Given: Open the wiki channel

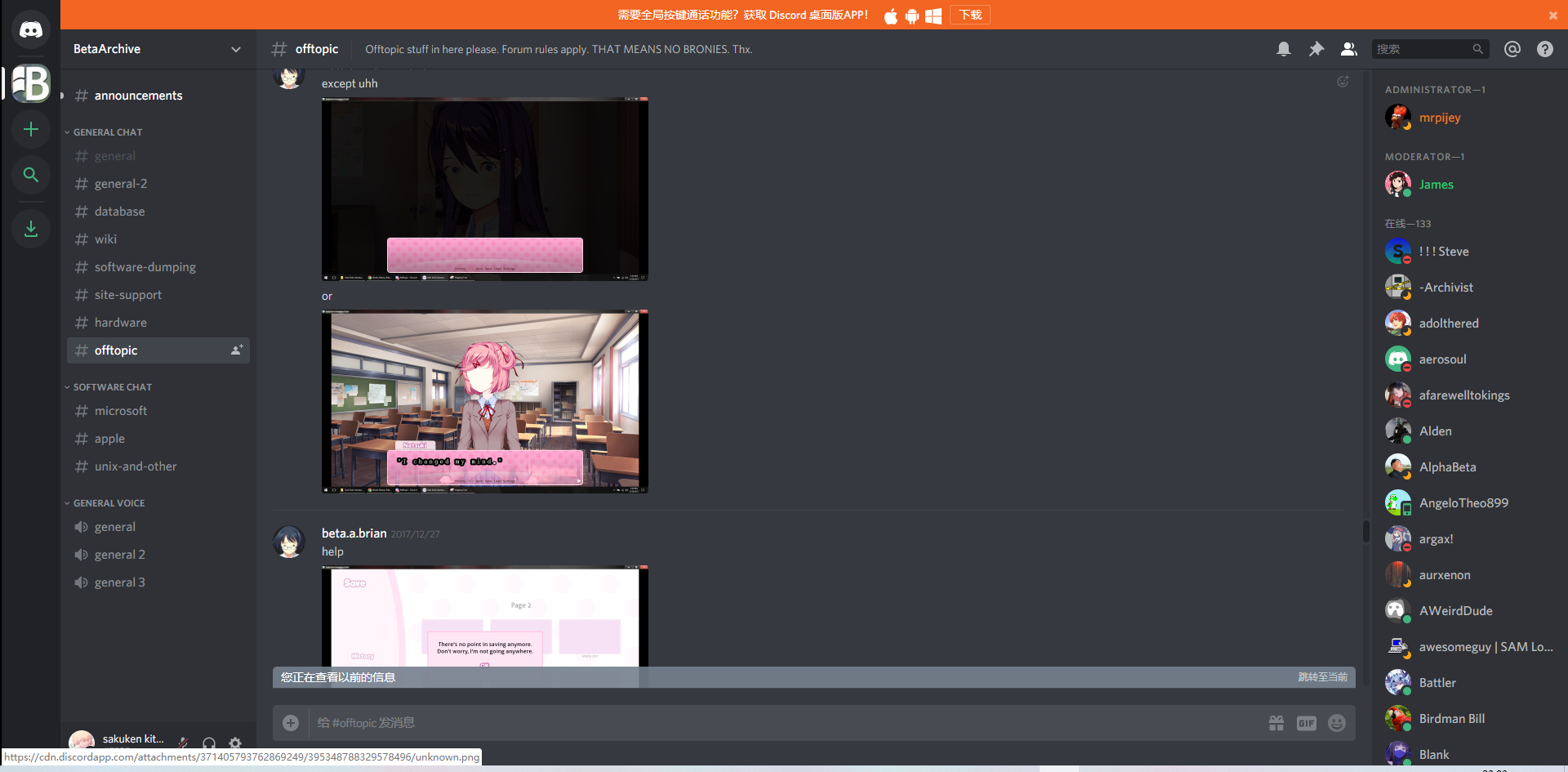Looking at the screenshot, I should click(x=158, y=239).
